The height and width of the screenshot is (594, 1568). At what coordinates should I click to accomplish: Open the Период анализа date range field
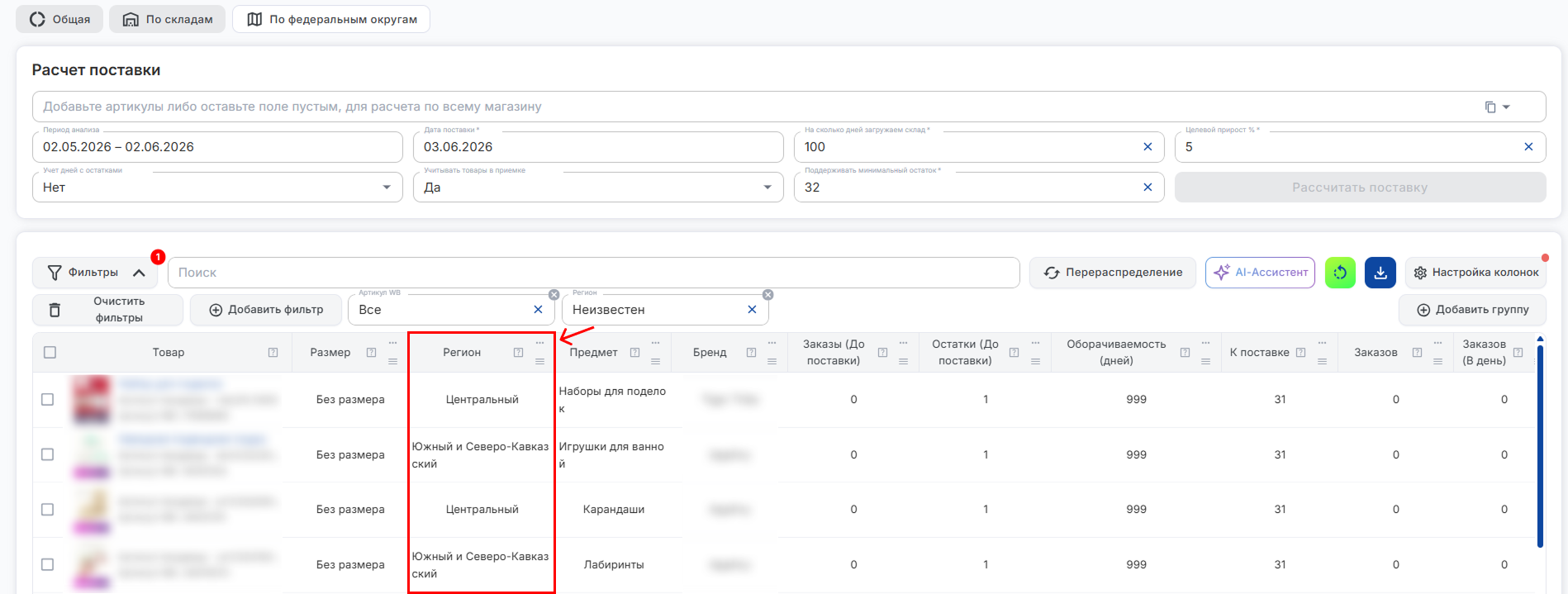point(218,147)
